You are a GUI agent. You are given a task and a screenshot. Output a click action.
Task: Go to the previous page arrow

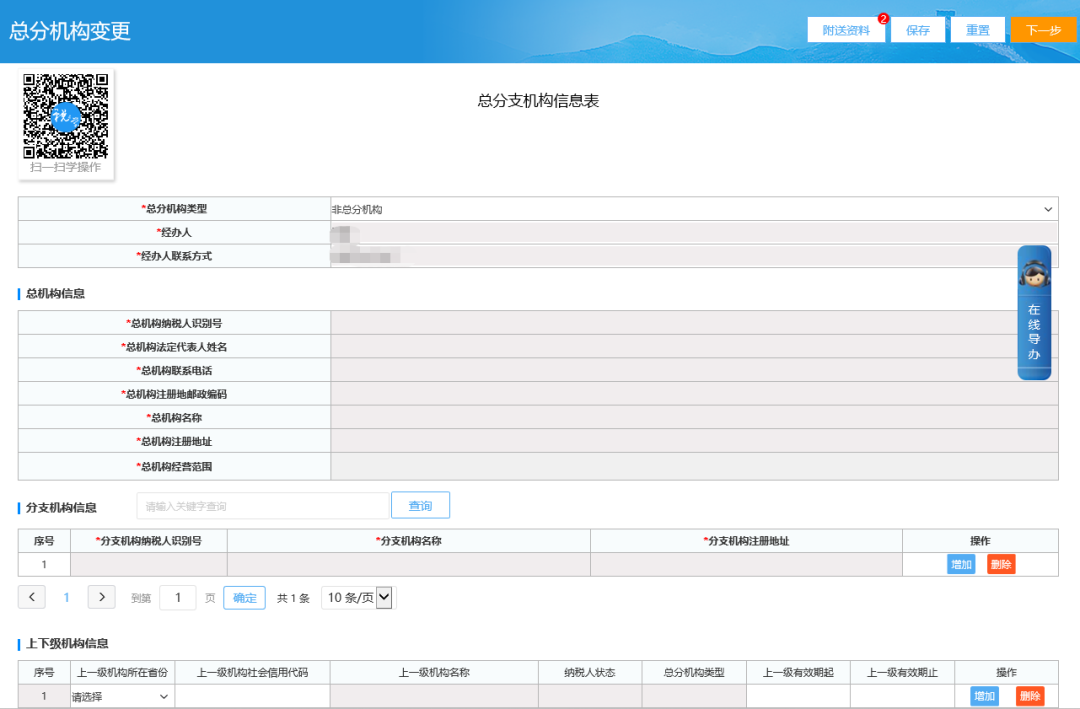[x=32, y=597]
